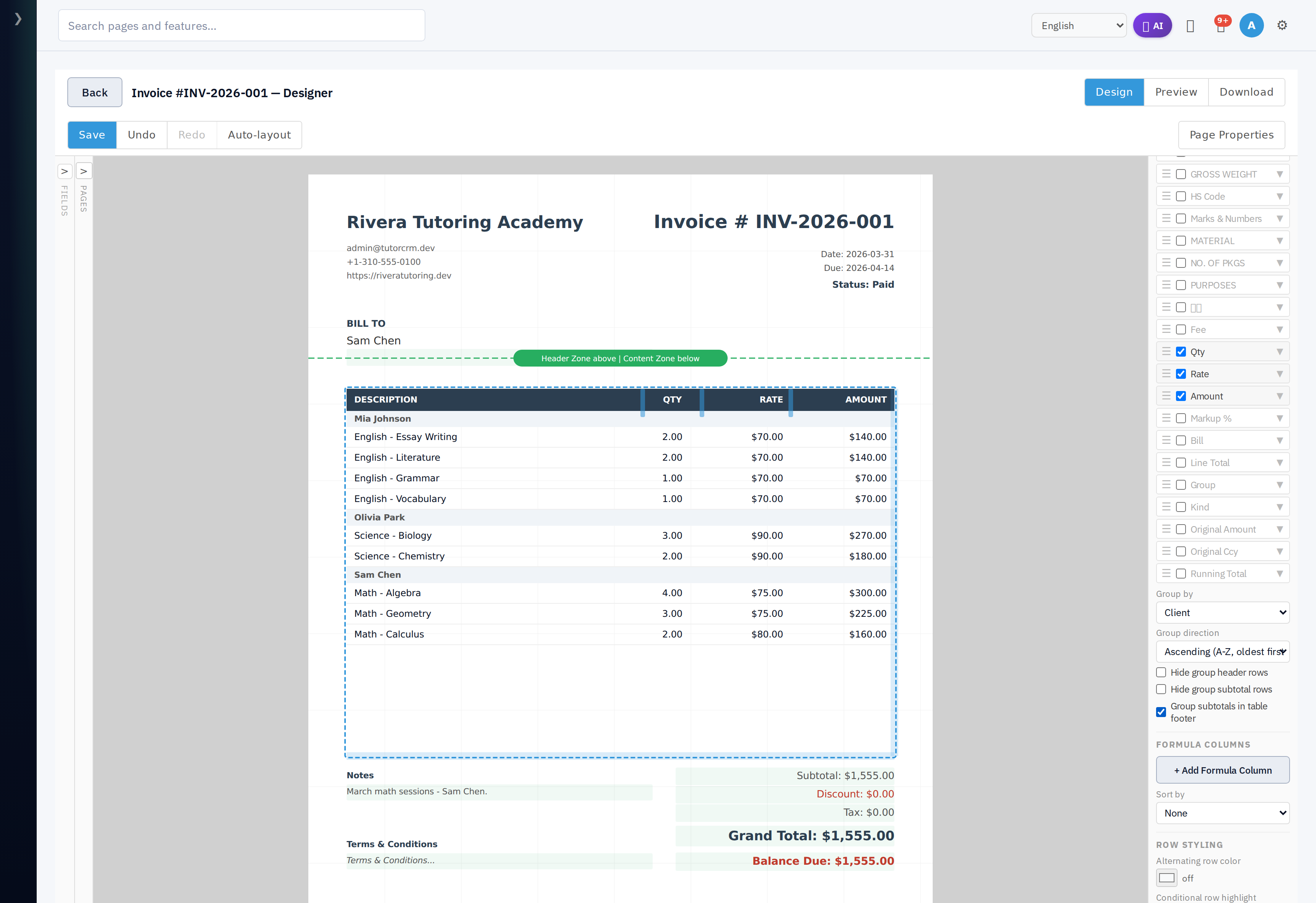Expand the Markup % options arrow

(1280, 418)
